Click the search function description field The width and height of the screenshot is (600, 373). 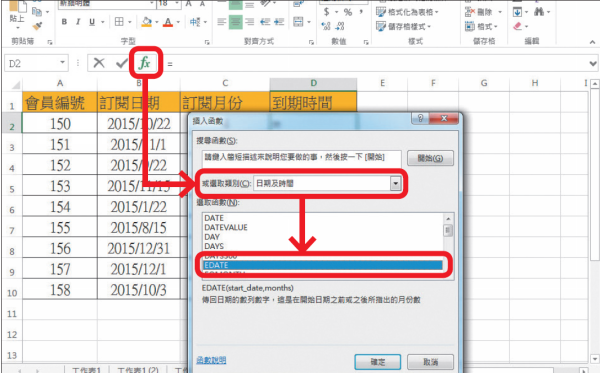302,158
